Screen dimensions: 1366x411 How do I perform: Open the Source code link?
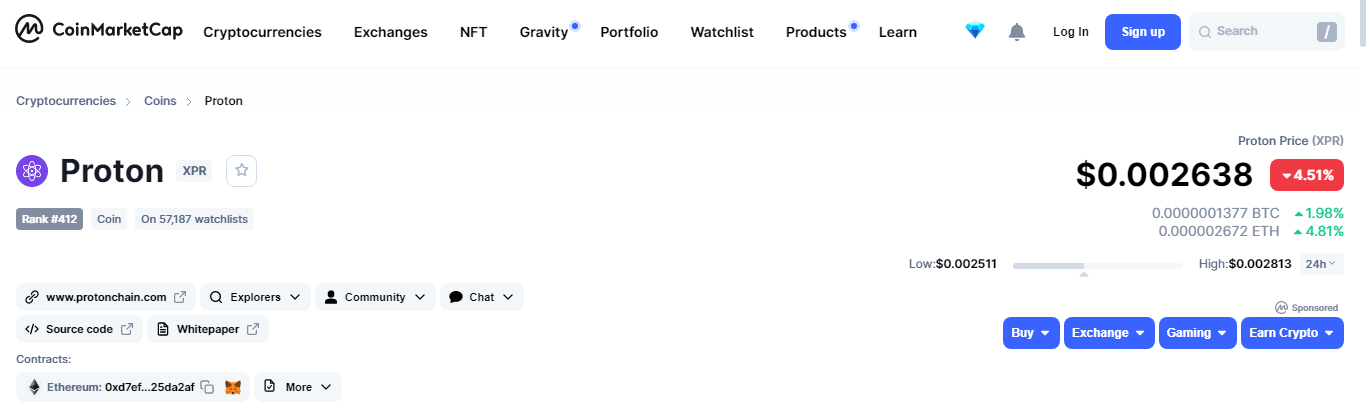pos(79,329)
